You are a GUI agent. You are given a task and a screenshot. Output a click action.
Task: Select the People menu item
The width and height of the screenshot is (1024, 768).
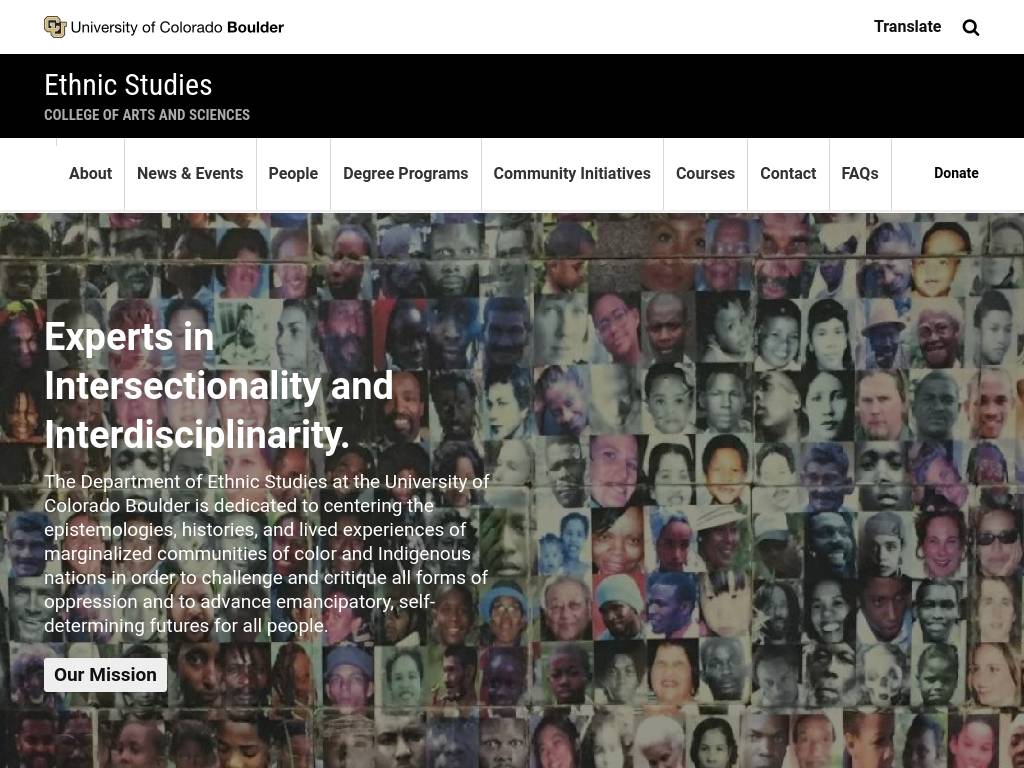pyautogui.click(x=293, y=174)
